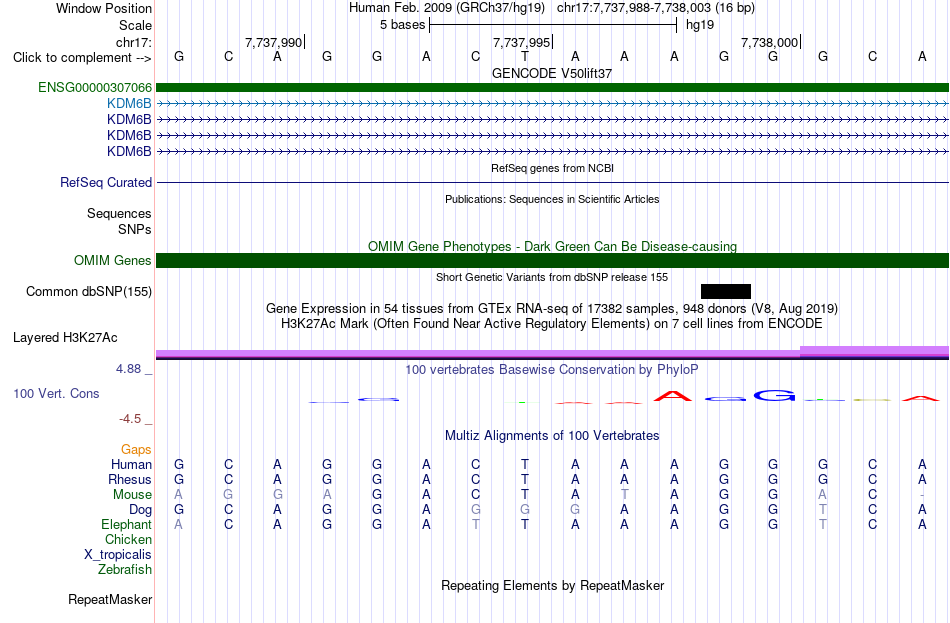
Task: Click the purple H3K27Ac signal bar
Action: point(552,353)
